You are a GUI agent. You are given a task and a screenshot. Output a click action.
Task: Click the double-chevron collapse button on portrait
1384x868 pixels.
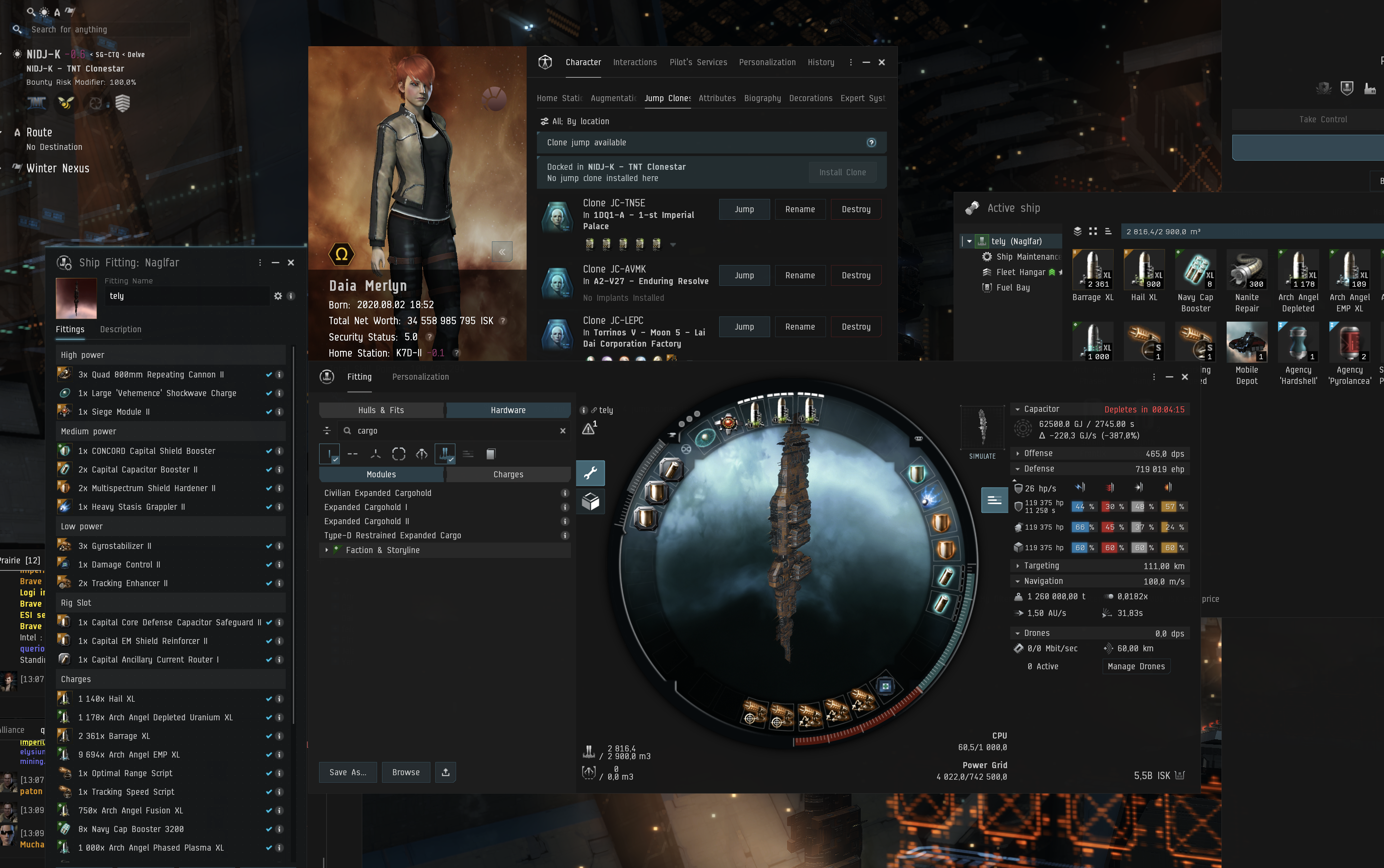502,251
